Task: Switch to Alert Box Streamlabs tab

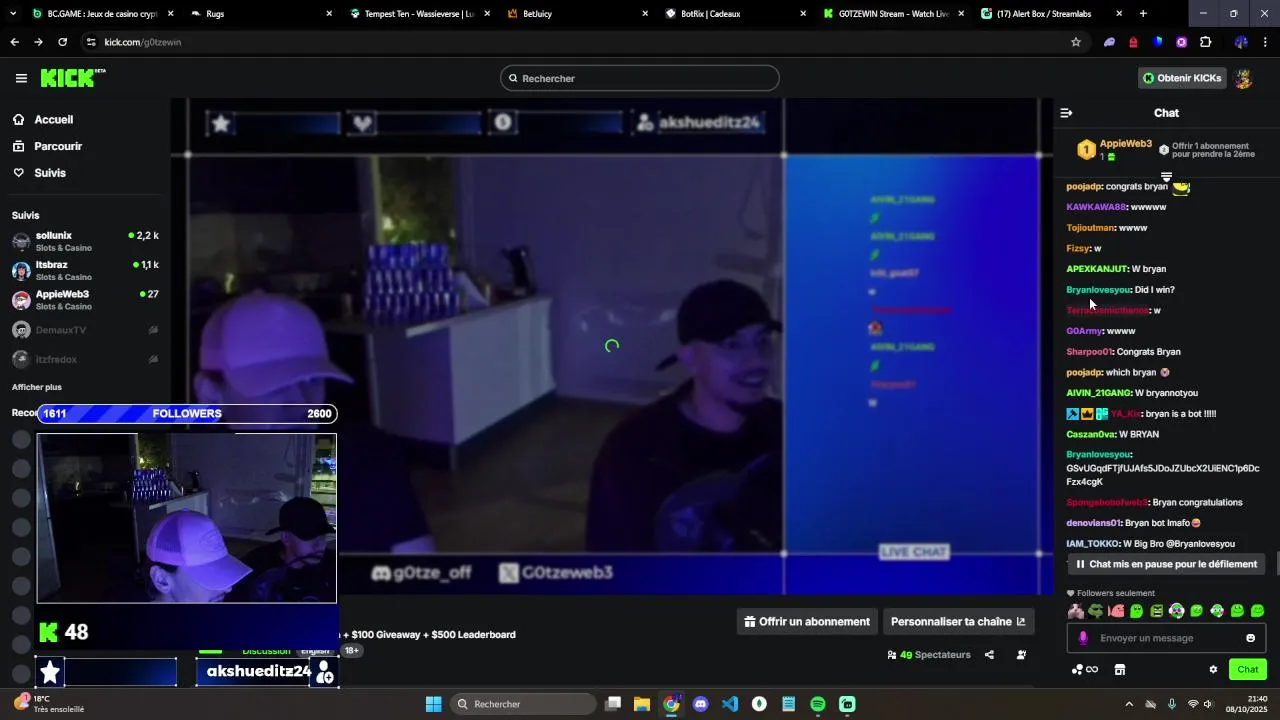Action: [1050, 14]
